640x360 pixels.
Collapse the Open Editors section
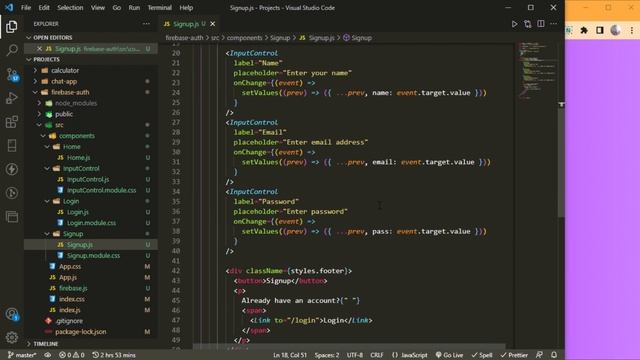91,38
